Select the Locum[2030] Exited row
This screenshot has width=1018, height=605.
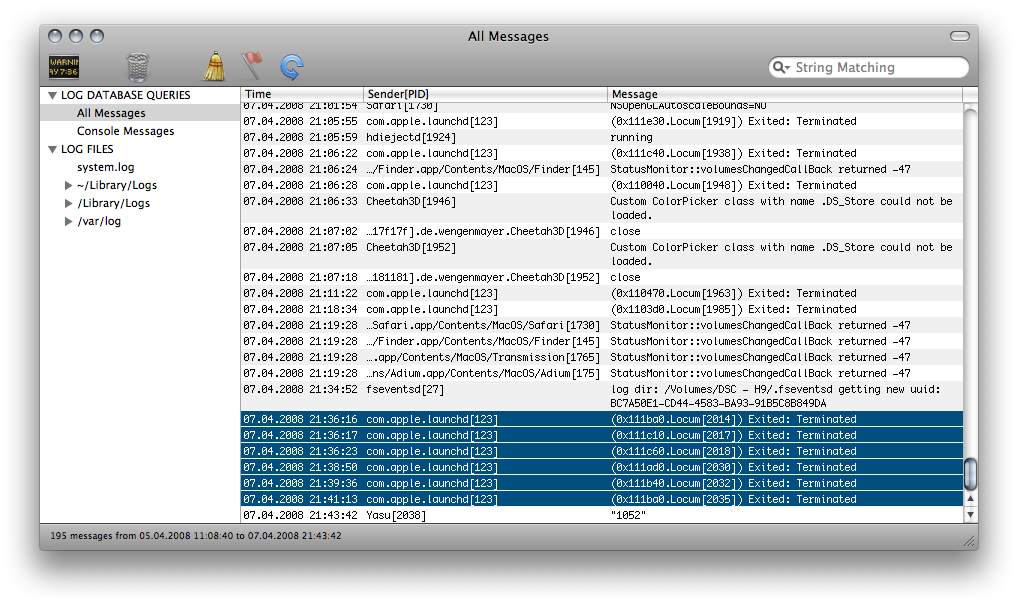602,467
